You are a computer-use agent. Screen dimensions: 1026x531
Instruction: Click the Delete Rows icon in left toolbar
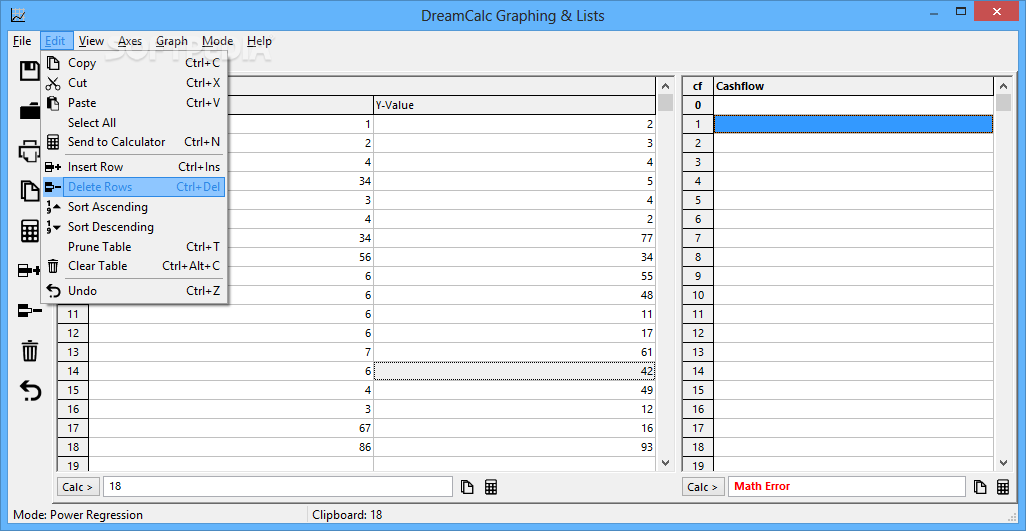(x=30, y=311)
